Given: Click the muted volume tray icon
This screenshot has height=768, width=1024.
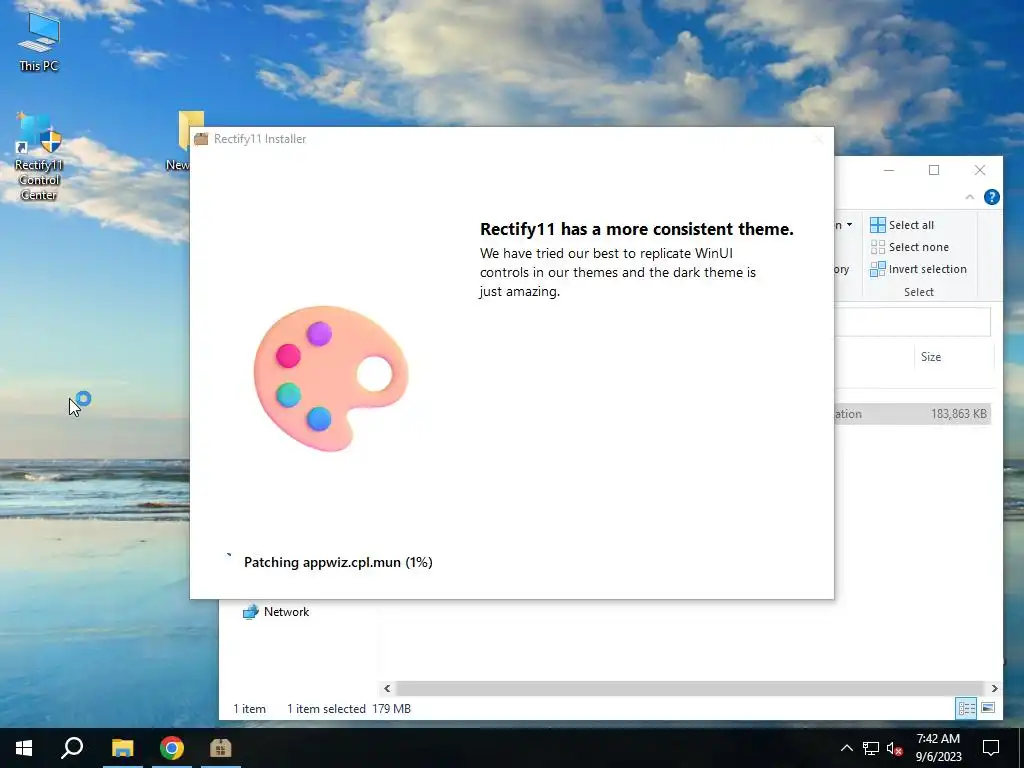Looking at the screenshot, I should coord(895,748).
